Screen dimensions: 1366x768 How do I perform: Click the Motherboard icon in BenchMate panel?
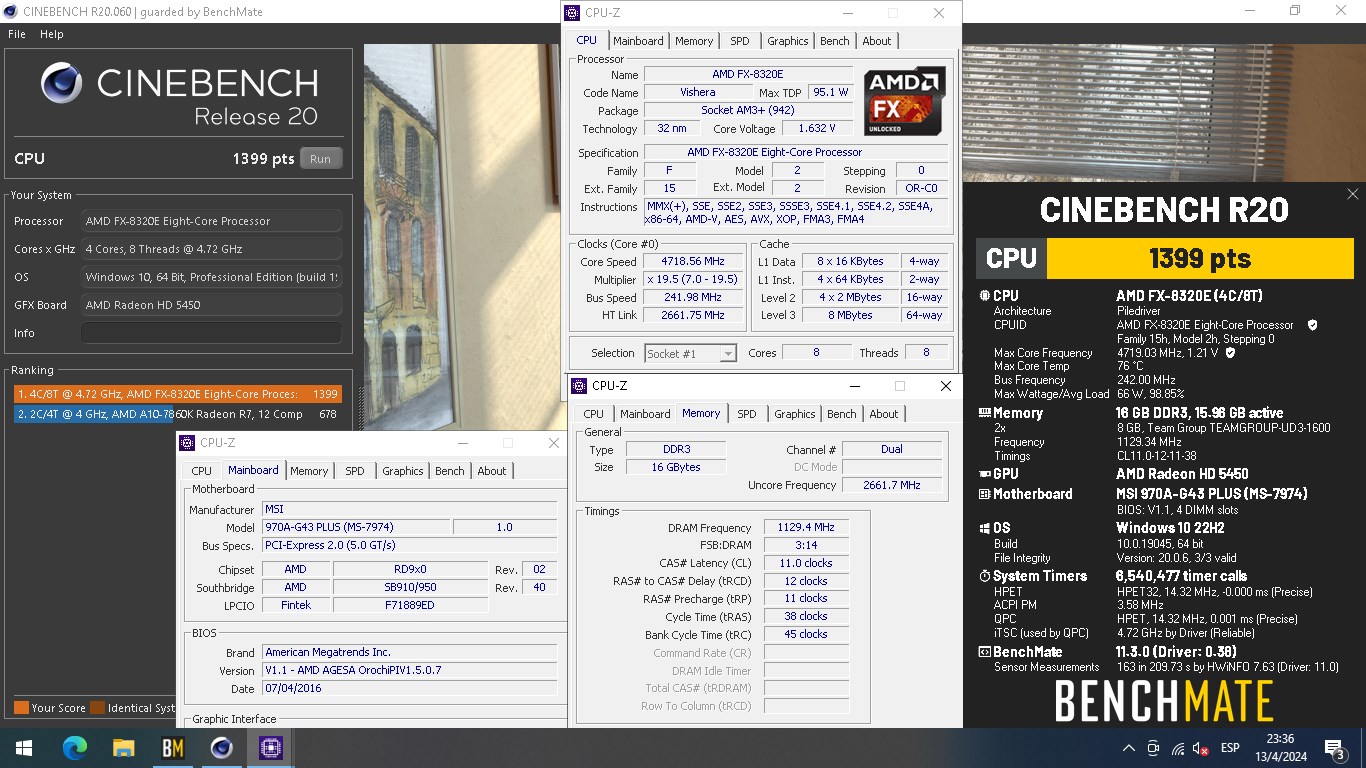coord(984,494)
